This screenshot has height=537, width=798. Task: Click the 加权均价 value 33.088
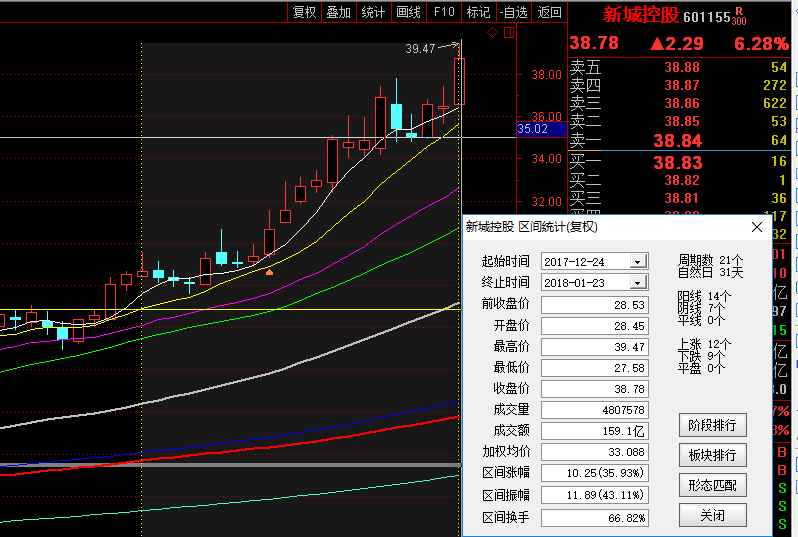point(595,452)
